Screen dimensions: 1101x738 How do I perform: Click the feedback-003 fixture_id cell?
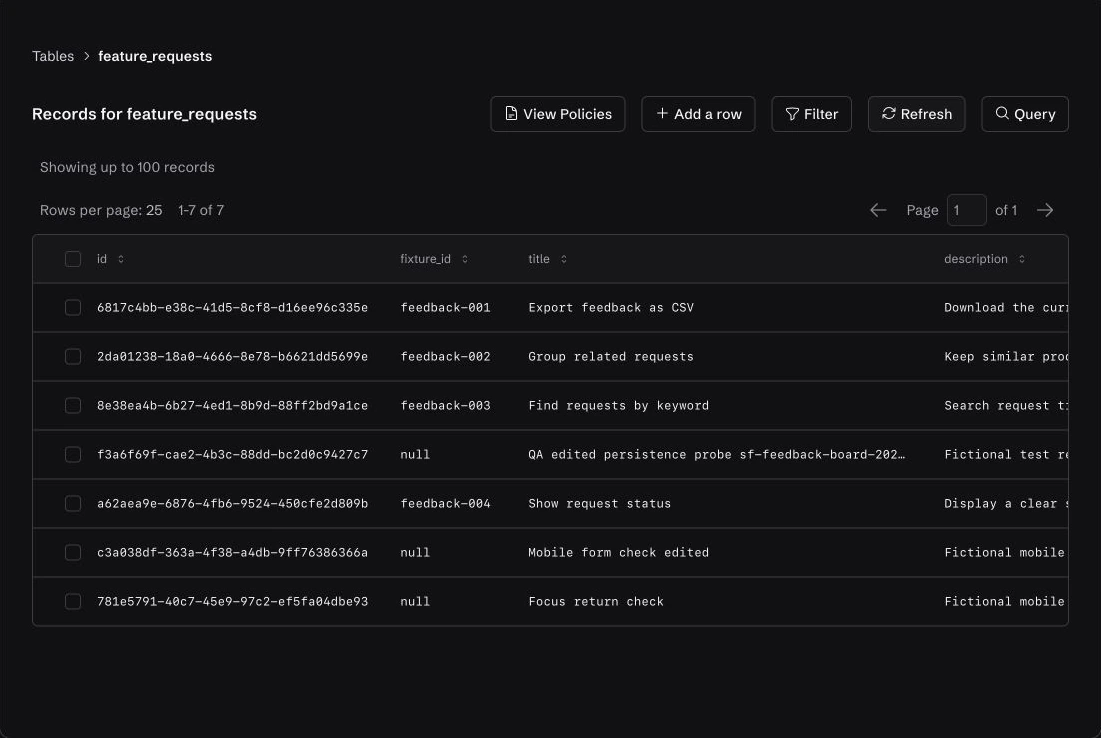click(445, 406)
